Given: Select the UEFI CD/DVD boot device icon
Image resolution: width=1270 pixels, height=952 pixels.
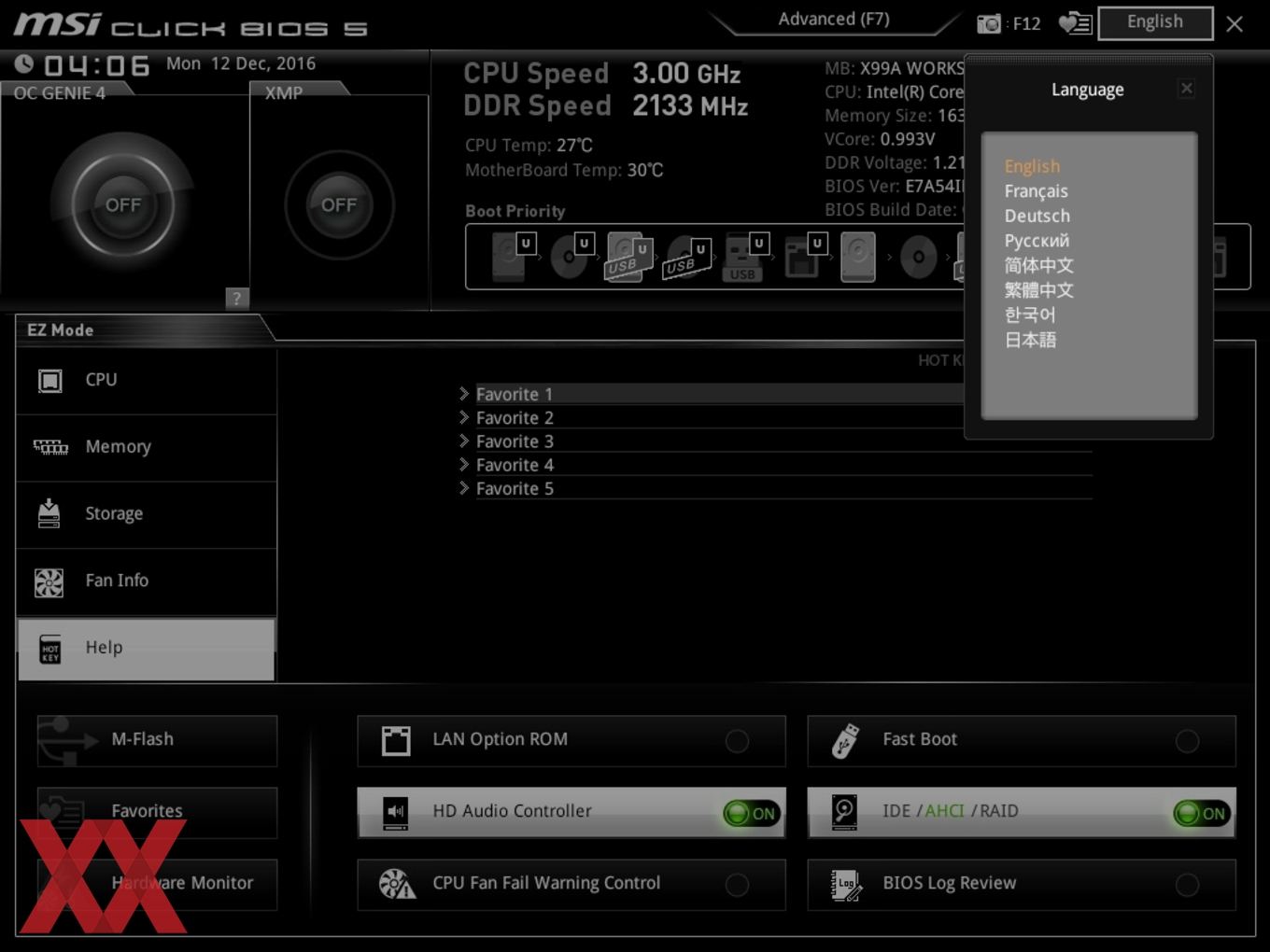Looking at the screenshot, I should [x=571, y=257].
